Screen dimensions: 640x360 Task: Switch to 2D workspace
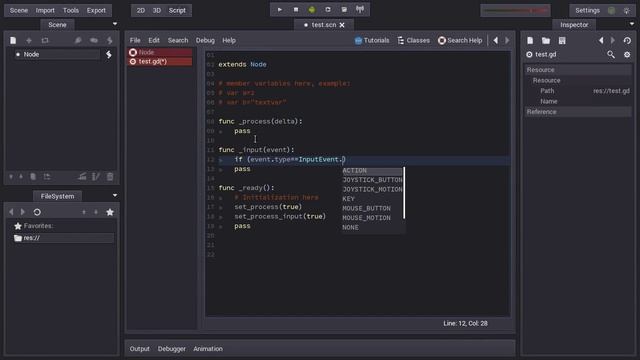point(141,10)
